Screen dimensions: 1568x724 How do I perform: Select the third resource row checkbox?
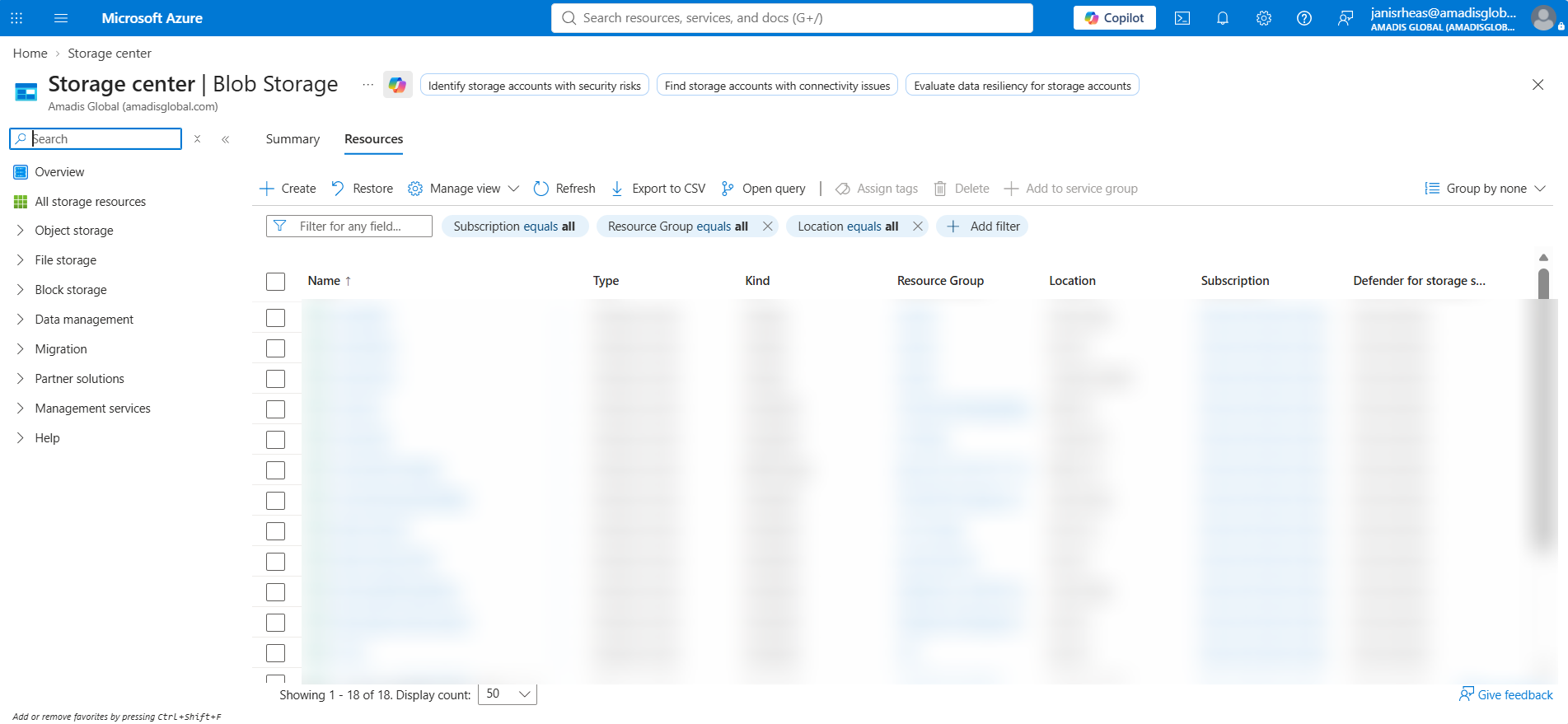click(x=276, y=379)
